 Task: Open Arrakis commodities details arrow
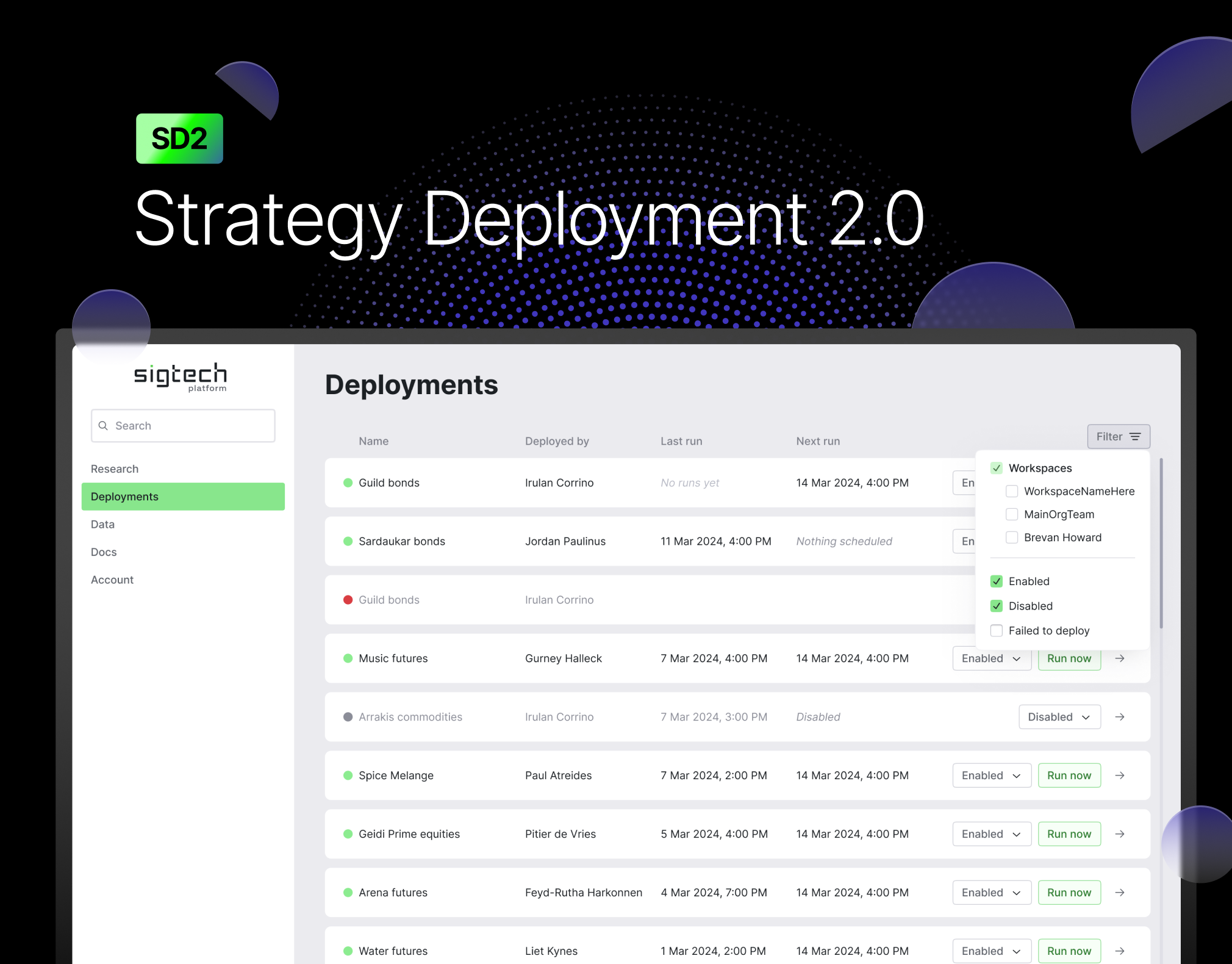tap(1120, 717)
